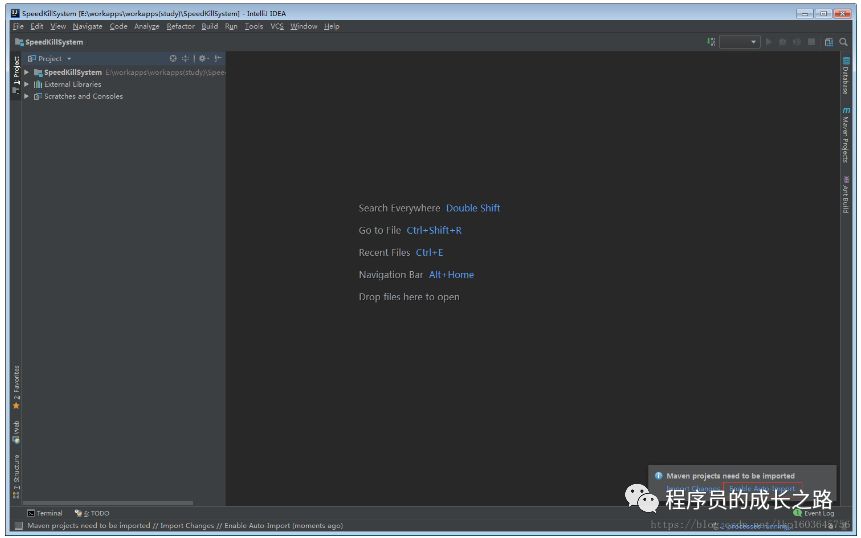This screenshot has width=861, height=538.
Task: Click the info icon in Maven notification
Action: 658,476
